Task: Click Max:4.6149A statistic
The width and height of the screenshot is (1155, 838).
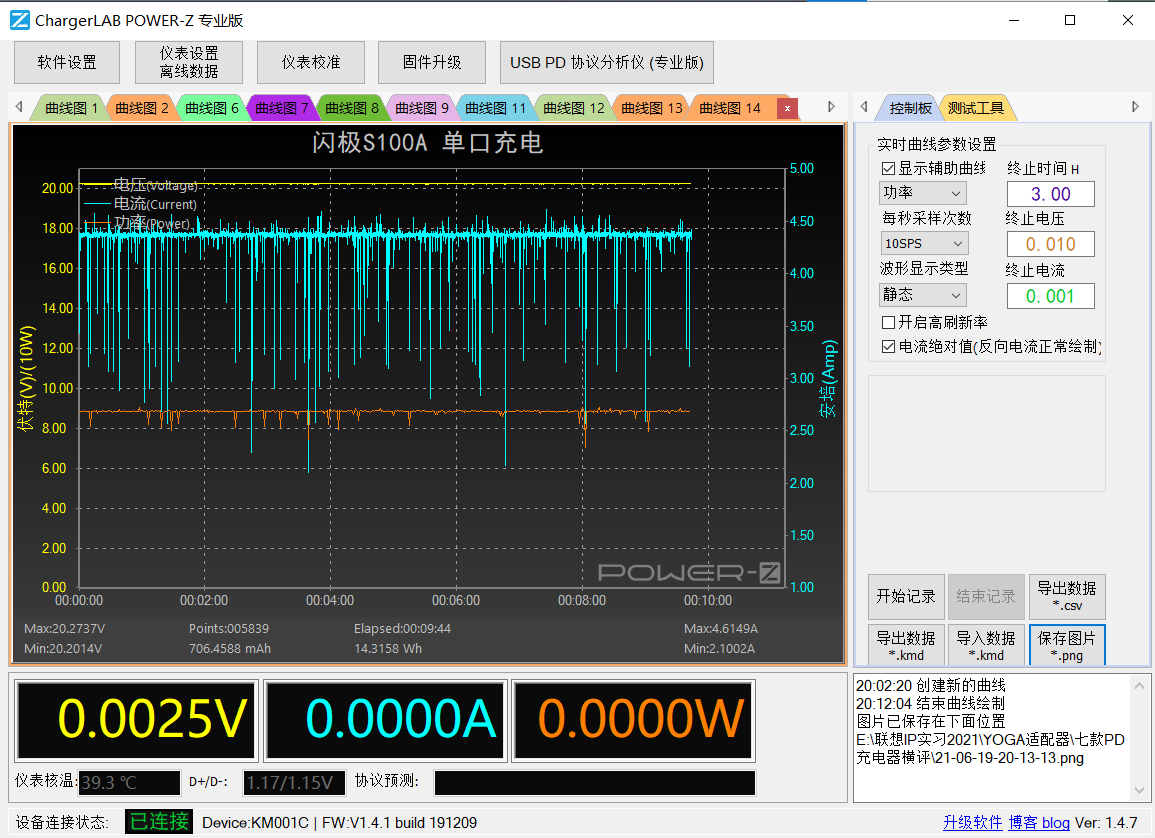Action: 720,629
